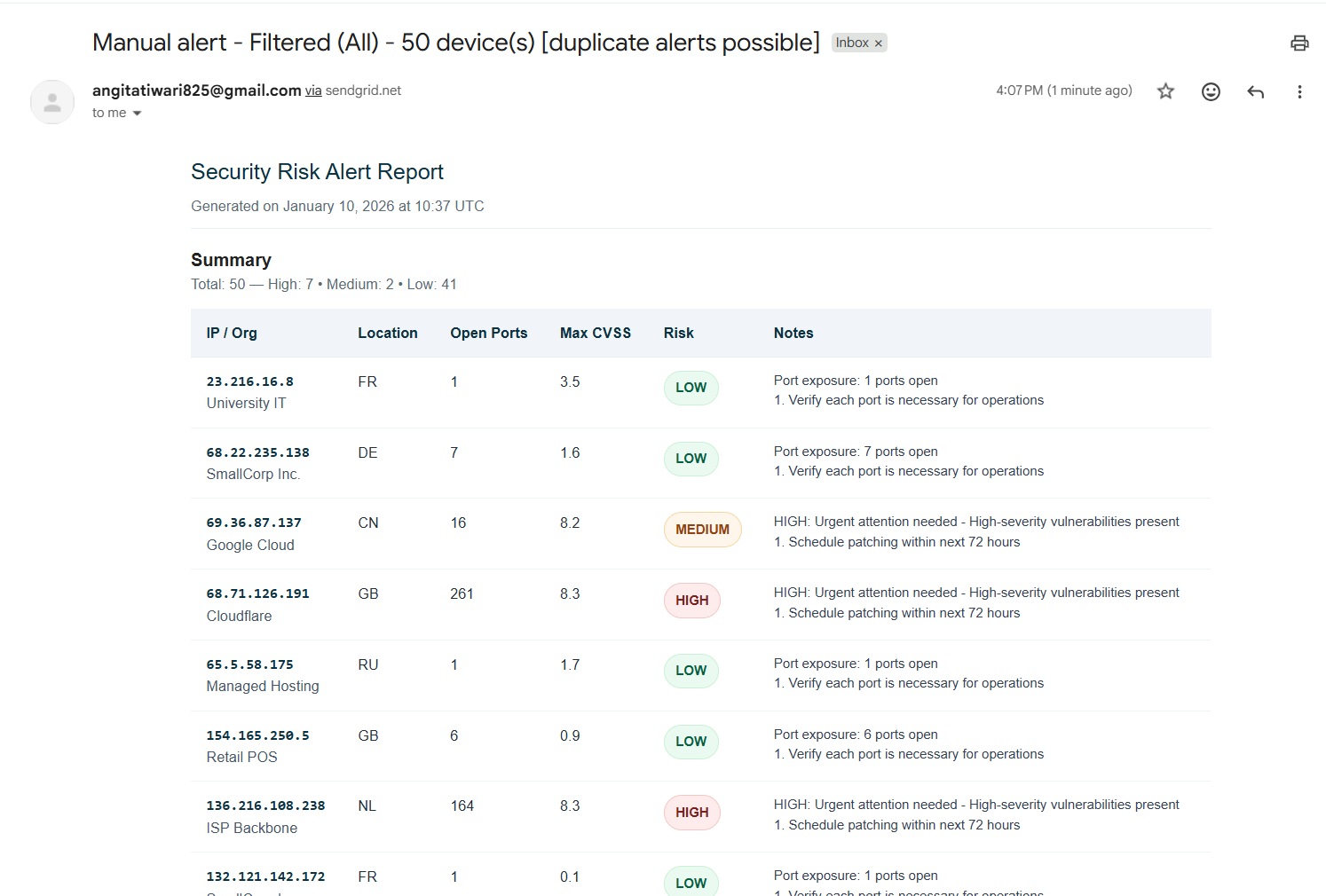This screenshot has height=896, width=1326.
Task: Click the Max CVSS column header
Action: tap(595, 334)
